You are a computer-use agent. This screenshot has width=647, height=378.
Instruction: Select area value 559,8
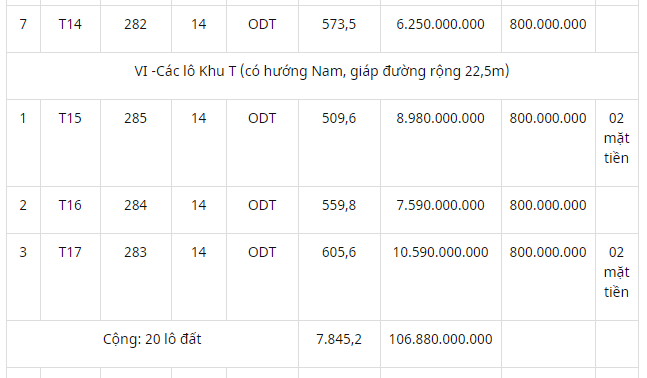tap(339, 205)
